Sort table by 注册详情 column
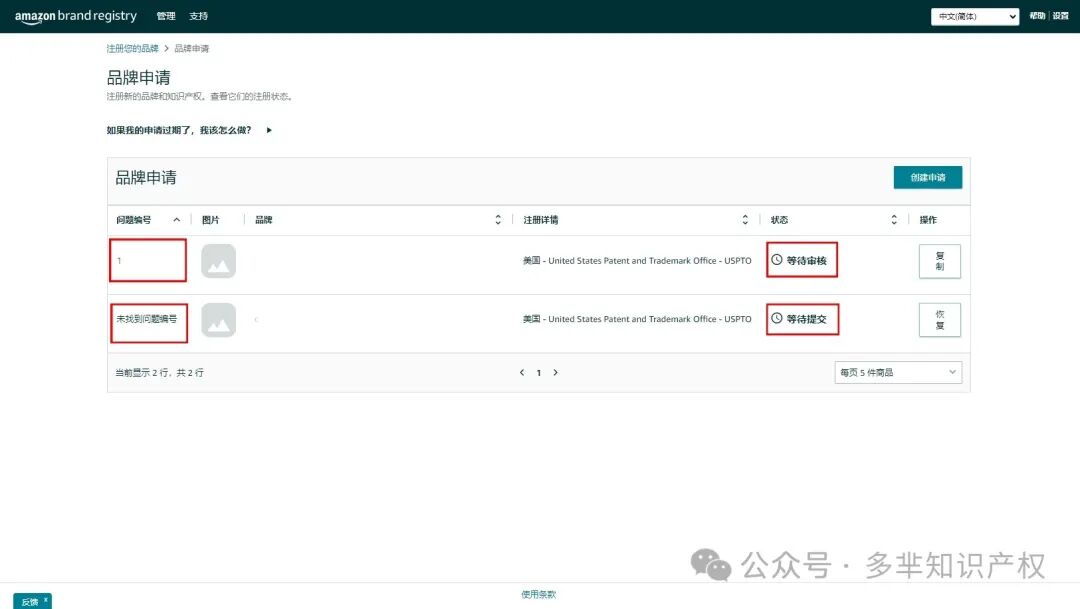 point(745,220)
